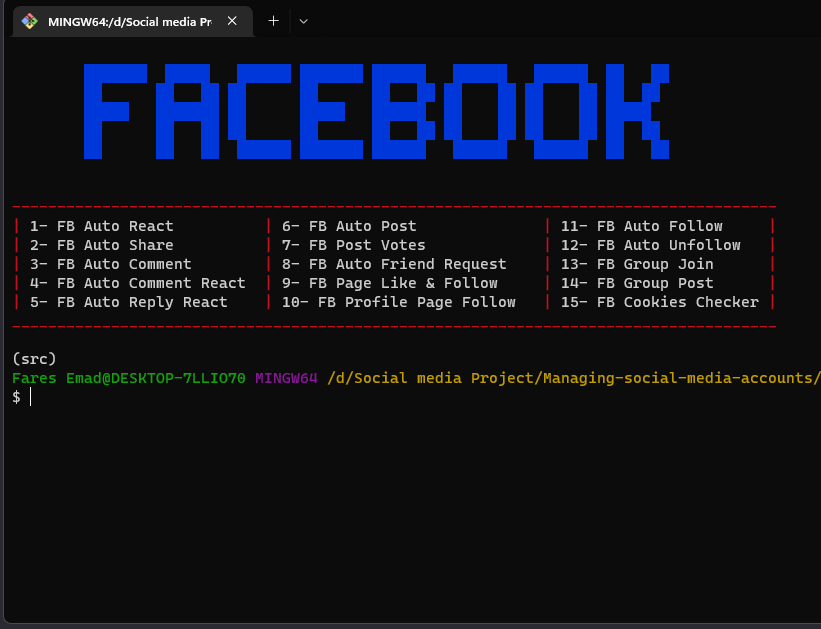The image size is (821, 629).
Task: Click the '8- FB Auto Friend Request' line
Action: (394, 264)
